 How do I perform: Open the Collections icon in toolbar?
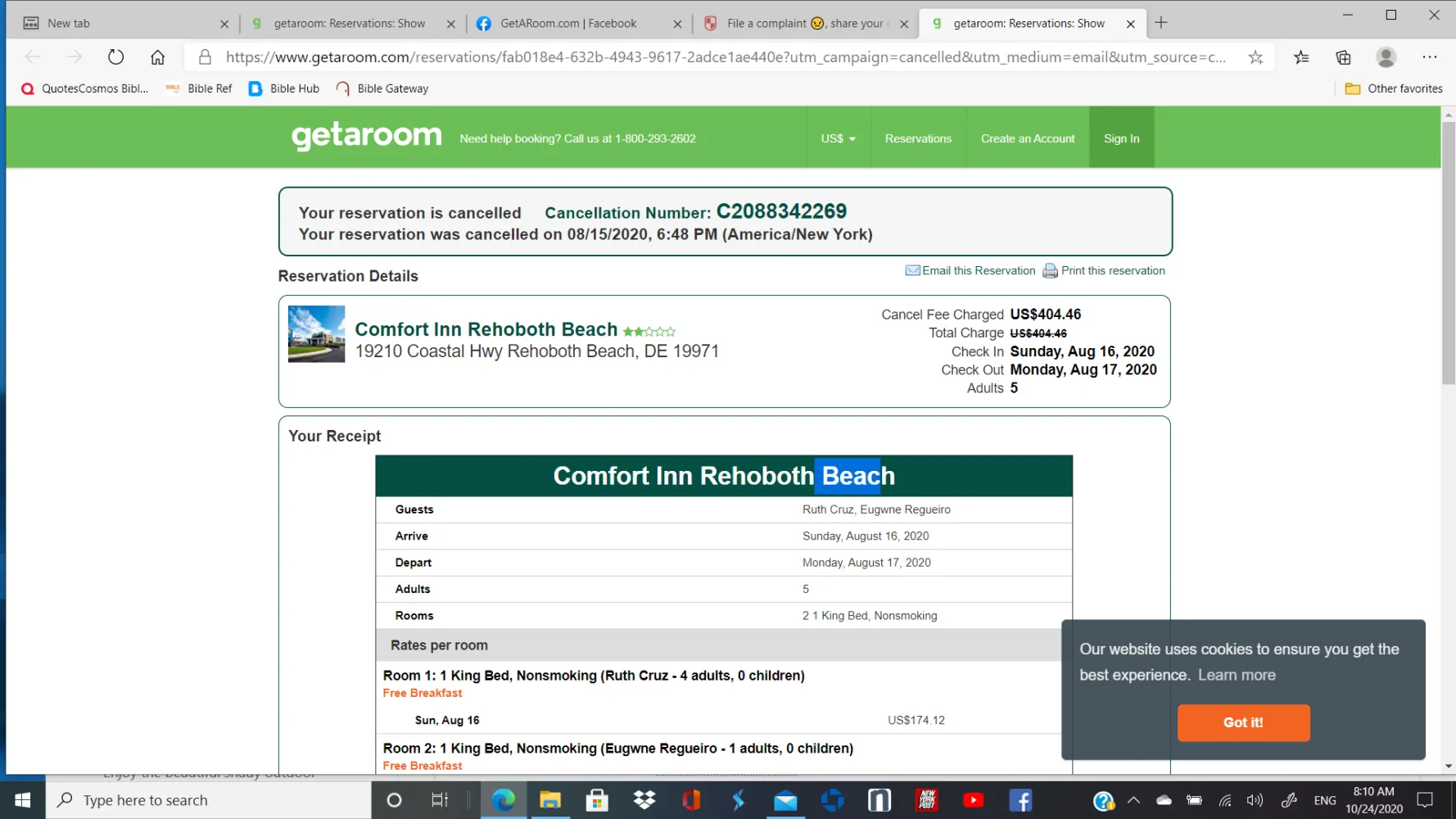1343,57
